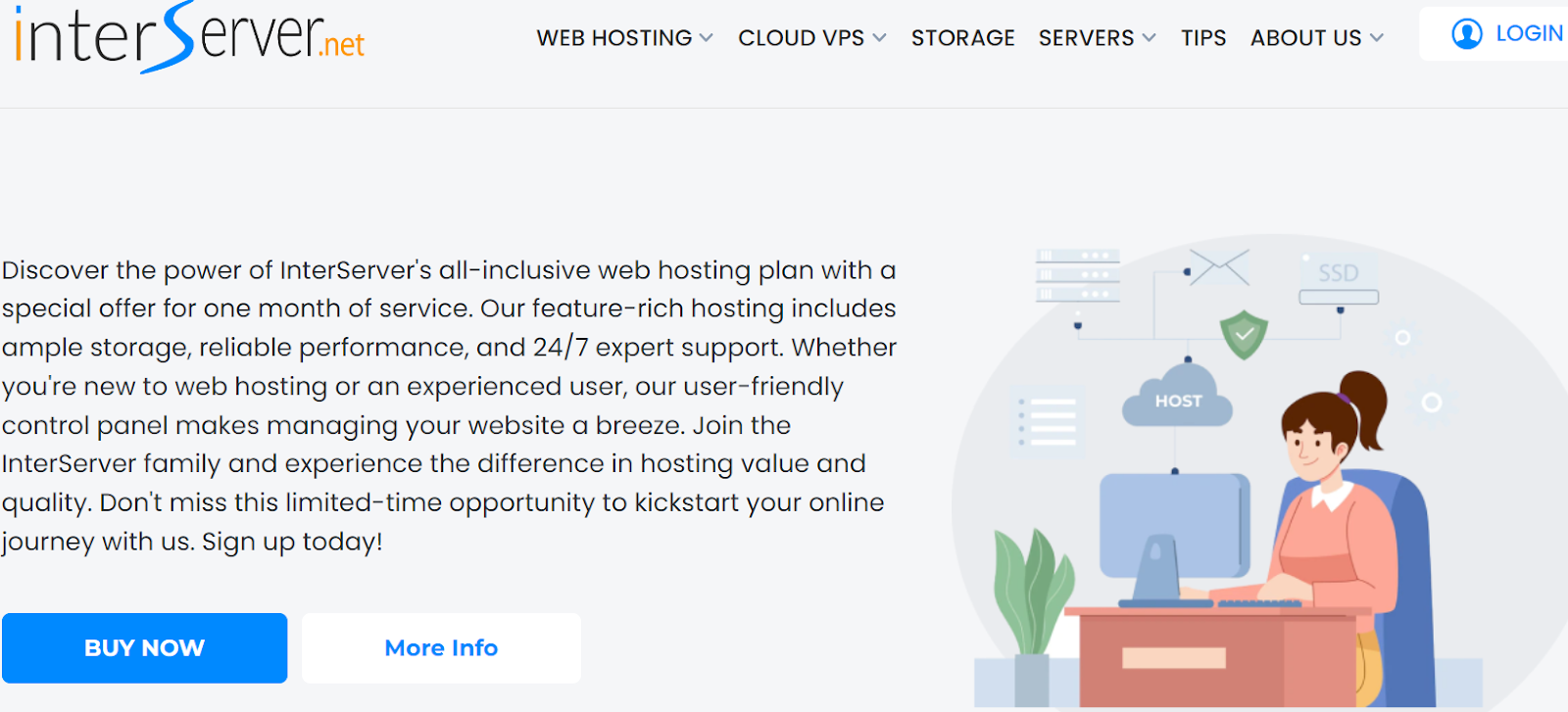This screenshot has width=1568, height=712.
Task: Expand the CLOUD VPS dropdown arrow
Action: point(879,38)
